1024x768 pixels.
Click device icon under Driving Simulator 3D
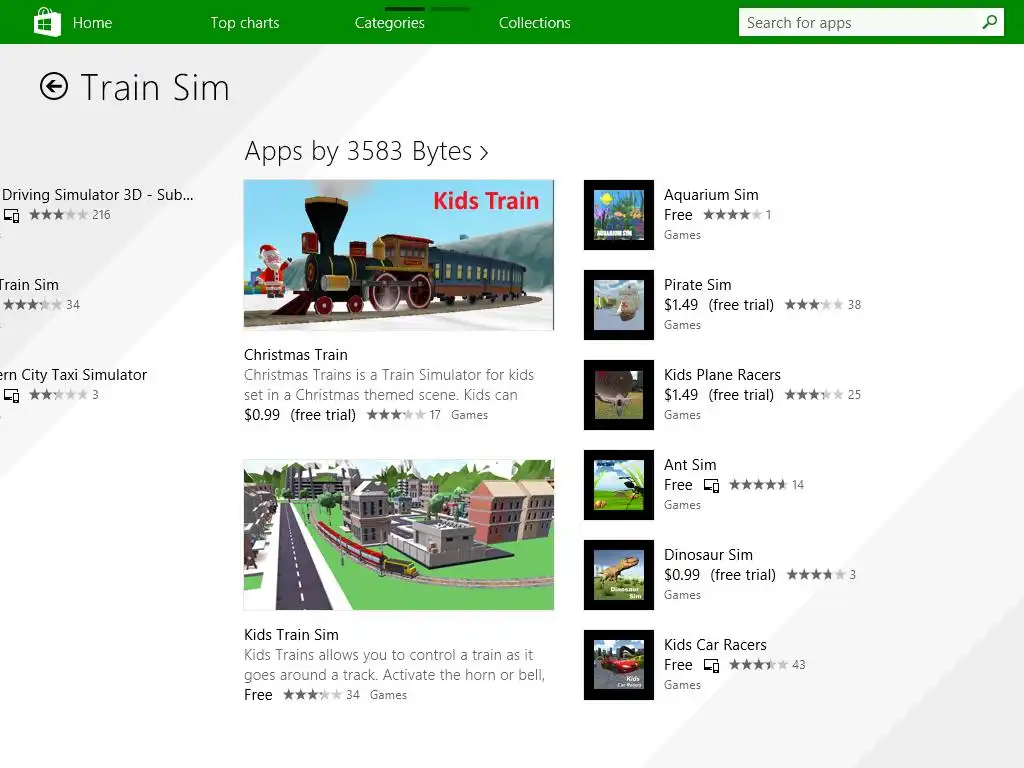pyautogui.click(x=11, y=215)
